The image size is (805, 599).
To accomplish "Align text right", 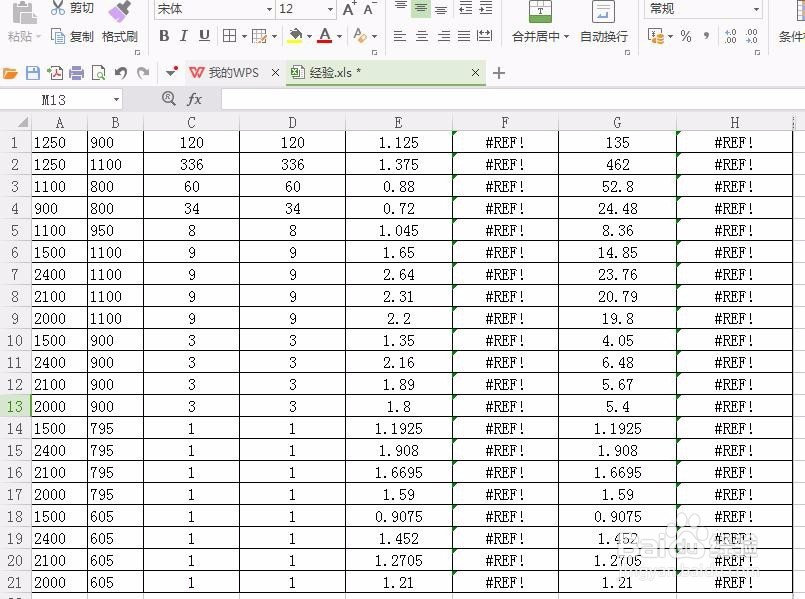I will tap(444, 36).
